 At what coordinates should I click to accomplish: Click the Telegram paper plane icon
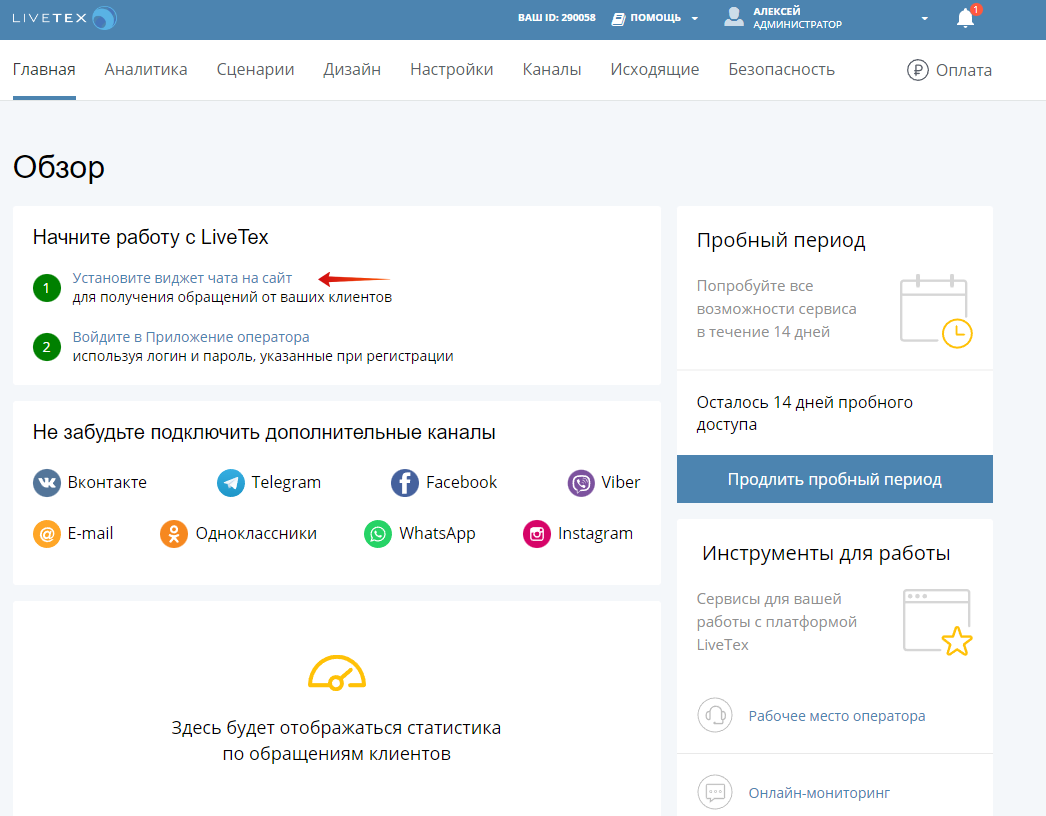click(231, 482)
